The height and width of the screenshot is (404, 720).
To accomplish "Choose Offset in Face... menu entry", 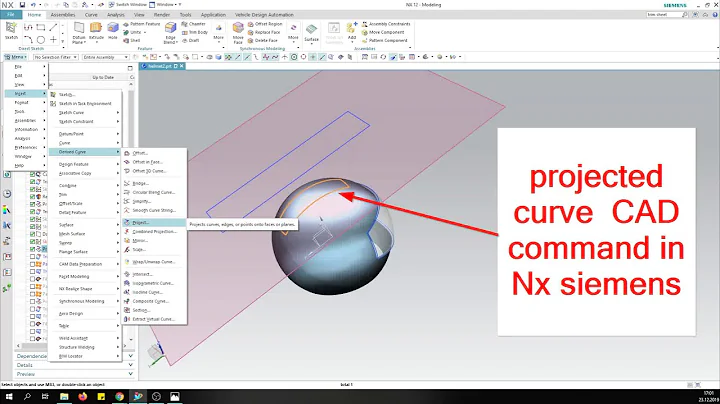I will coord(154,162).
